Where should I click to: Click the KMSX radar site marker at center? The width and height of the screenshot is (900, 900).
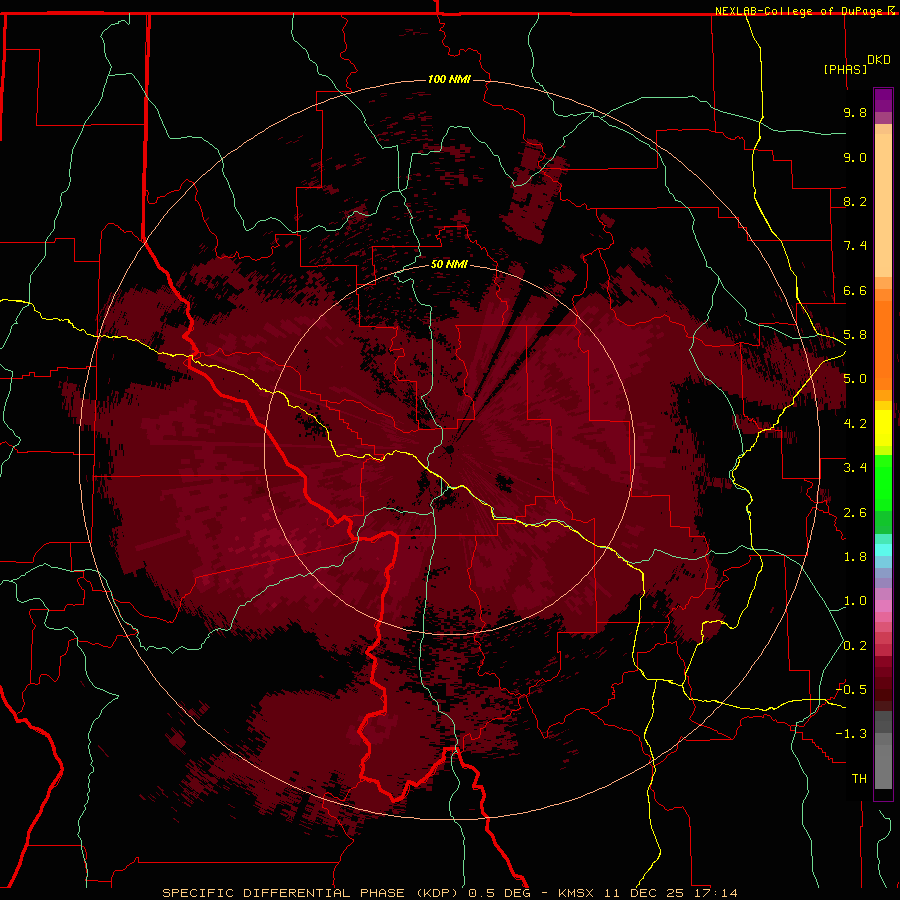click(x=449, y=449)
